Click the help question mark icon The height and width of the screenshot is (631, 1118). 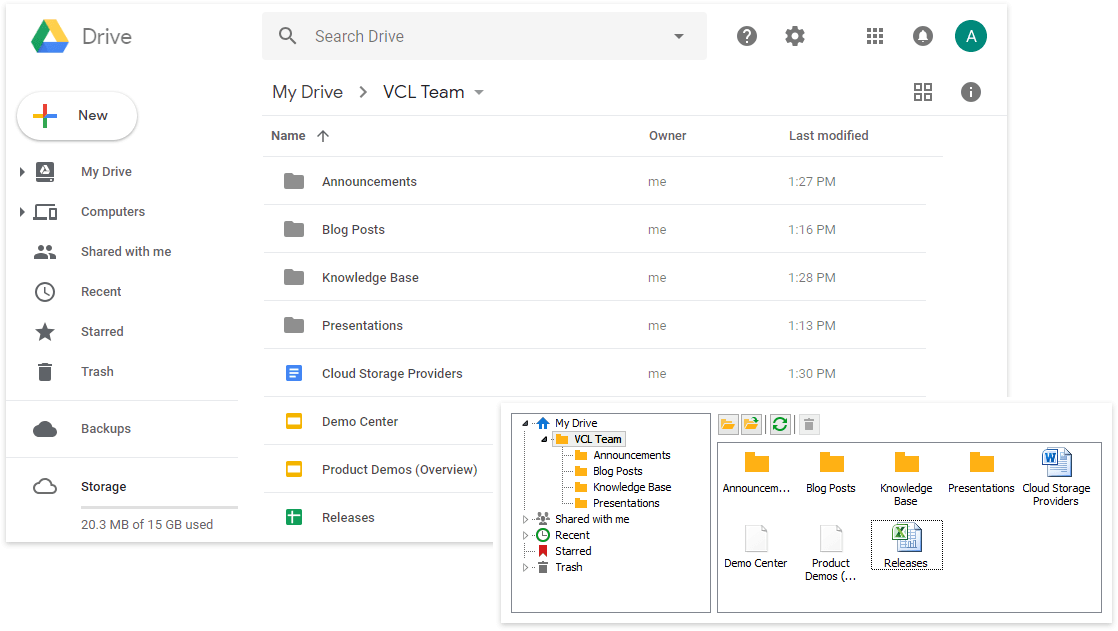point(747,37)
